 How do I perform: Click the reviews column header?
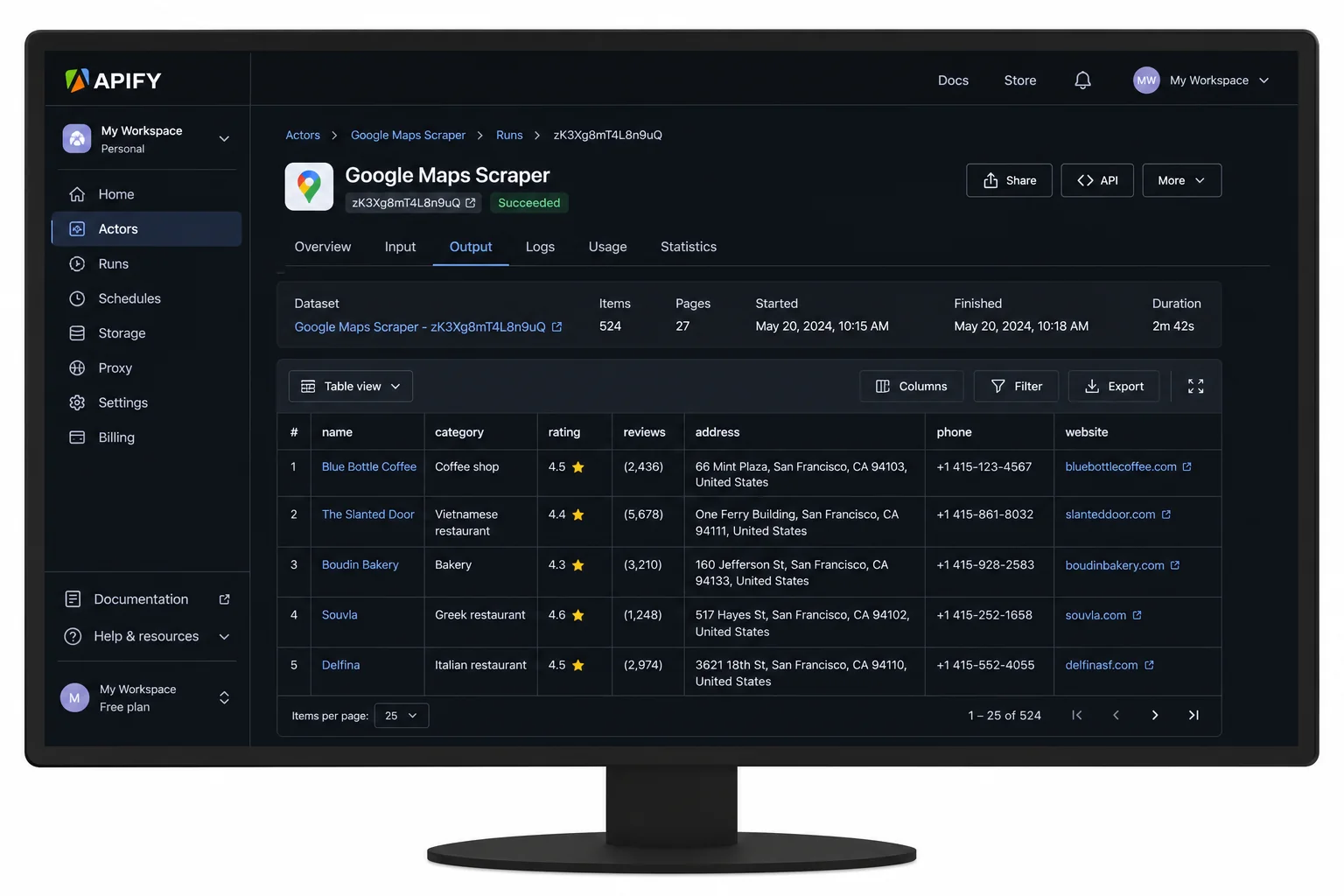click(644, 432)
